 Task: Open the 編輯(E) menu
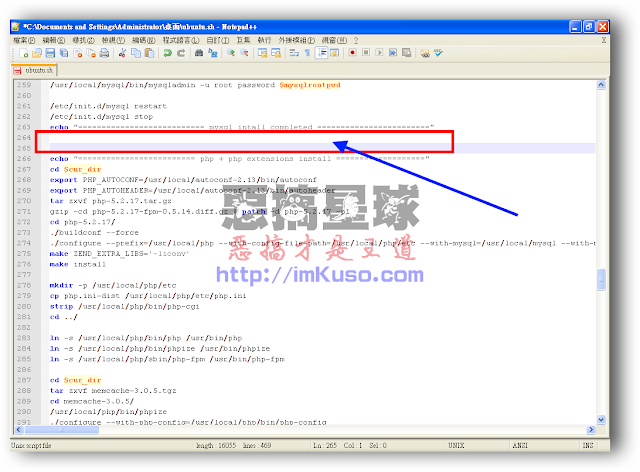pos(53,40)
